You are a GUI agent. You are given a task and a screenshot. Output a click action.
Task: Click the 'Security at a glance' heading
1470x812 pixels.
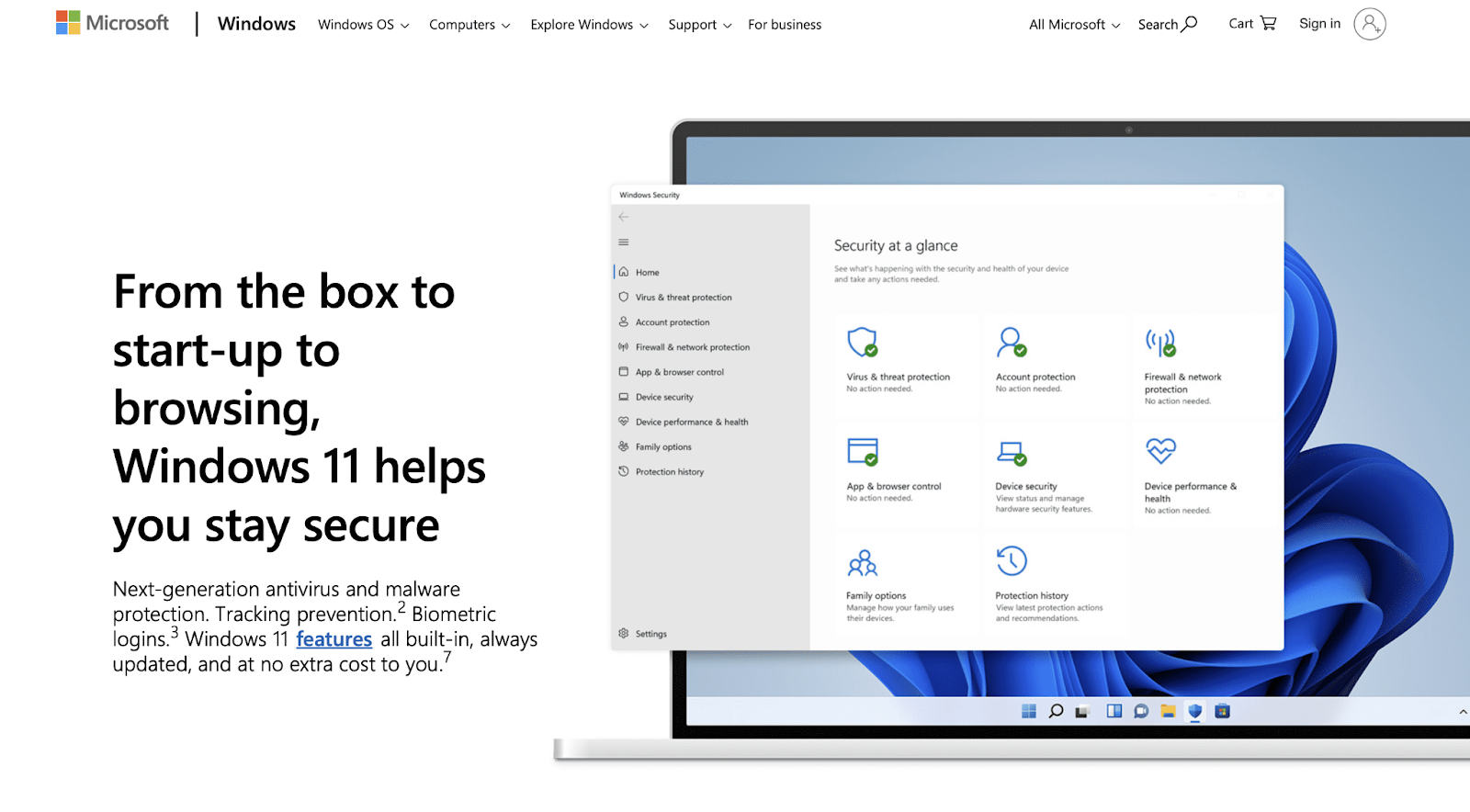click(x=896, y=245)
